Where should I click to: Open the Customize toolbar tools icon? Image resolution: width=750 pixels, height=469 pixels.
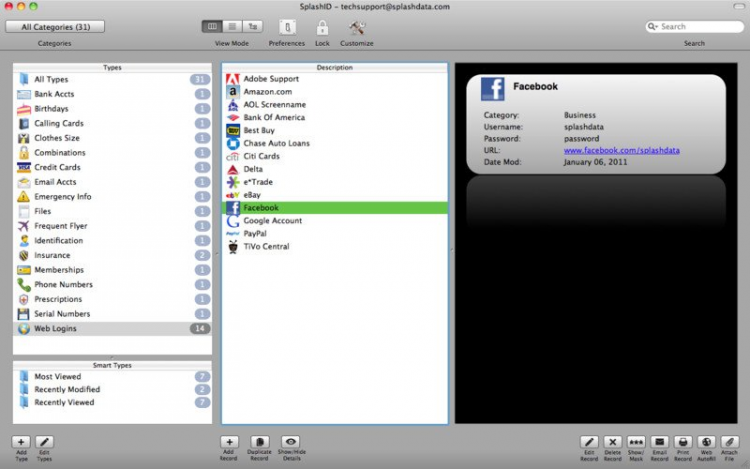coord(356,27)
